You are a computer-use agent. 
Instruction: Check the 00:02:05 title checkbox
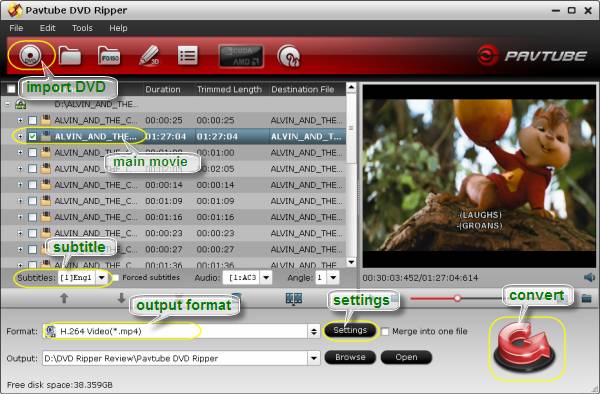(33, 169)
